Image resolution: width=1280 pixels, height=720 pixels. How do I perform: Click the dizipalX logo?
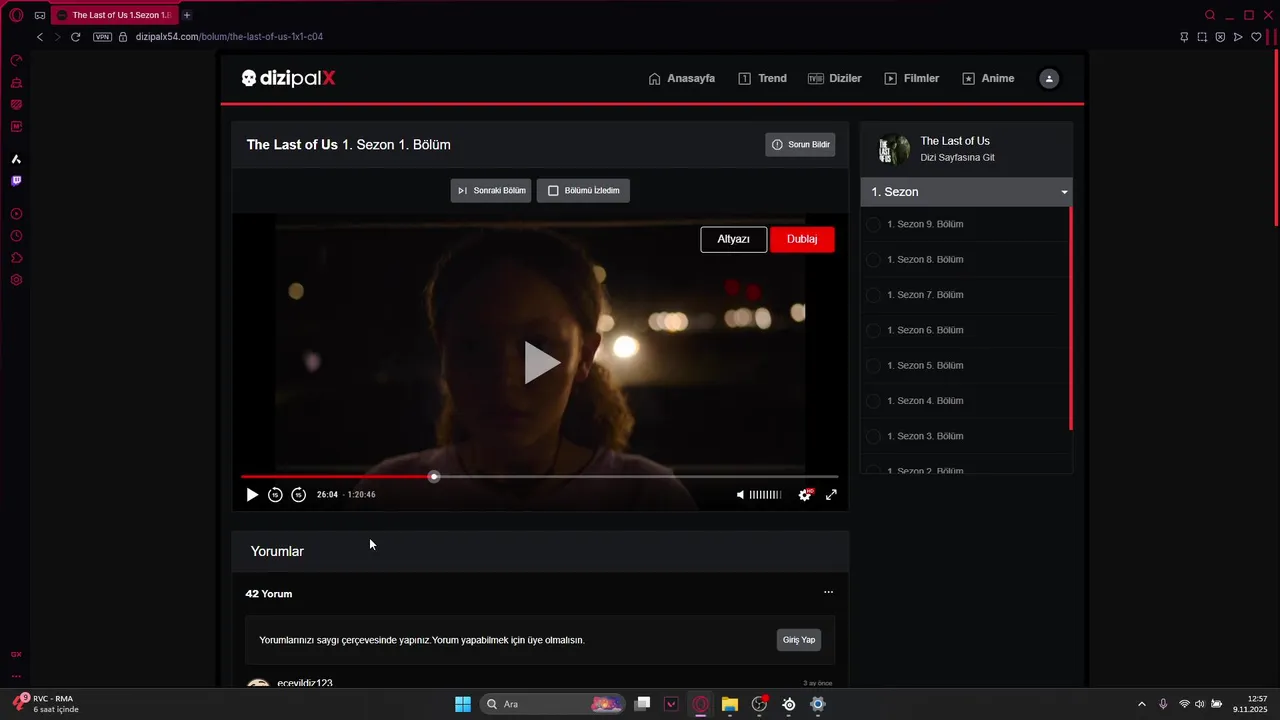pos(288,78)
